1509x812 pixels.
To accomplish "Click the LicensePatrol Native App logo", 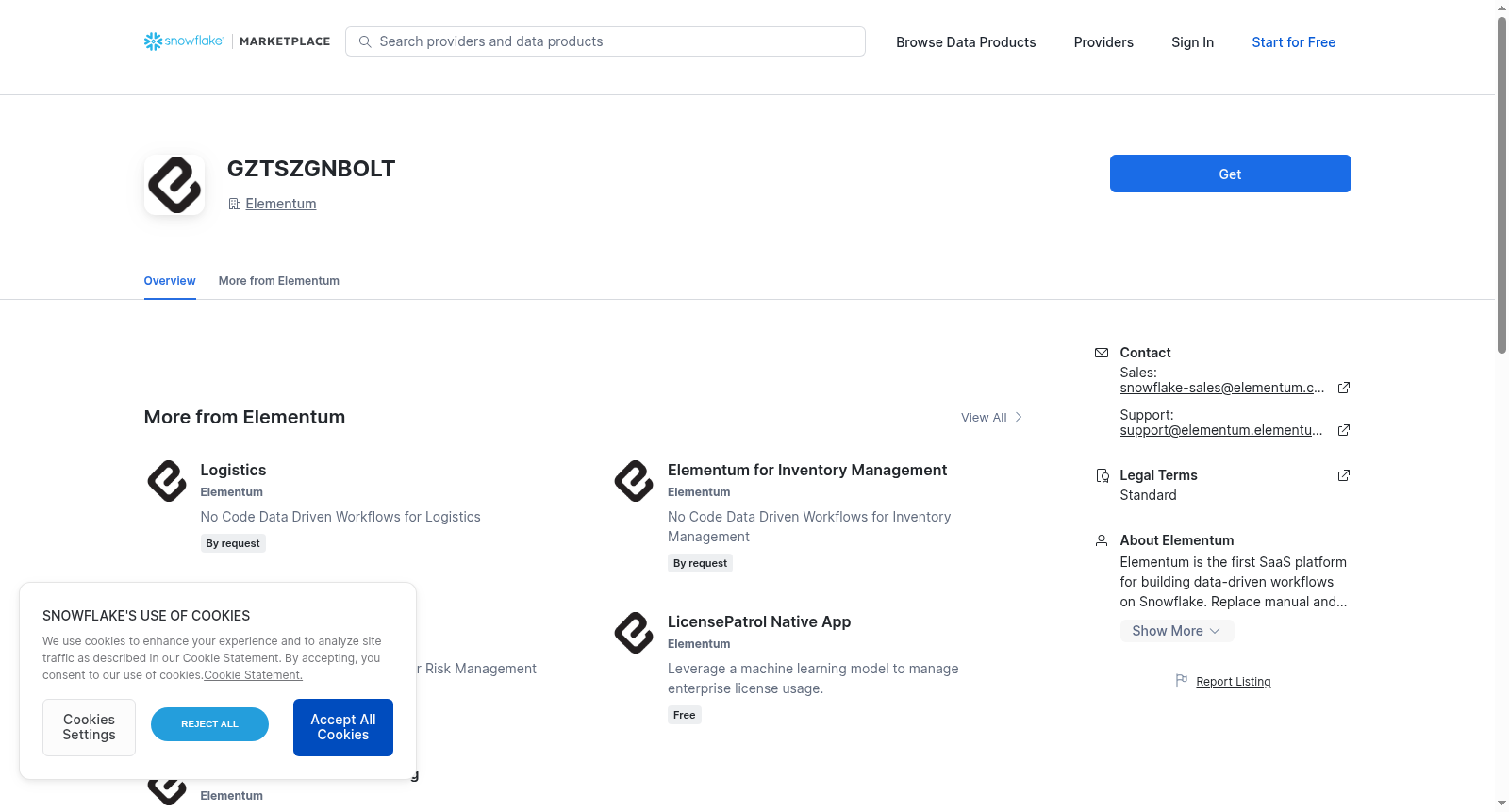I will point(634,633).
